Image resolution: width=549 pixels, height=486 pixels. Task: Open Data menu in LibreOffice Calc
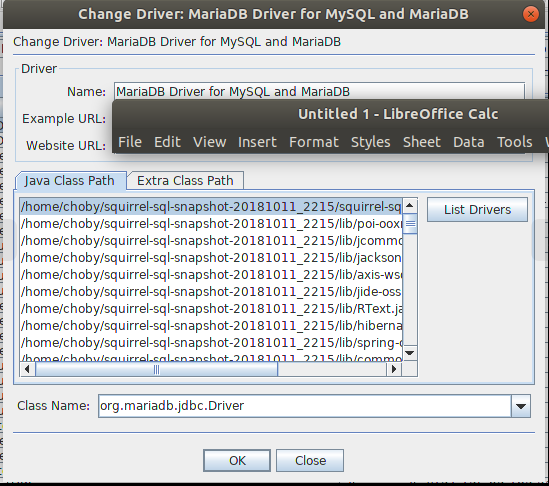coord(469,142)
